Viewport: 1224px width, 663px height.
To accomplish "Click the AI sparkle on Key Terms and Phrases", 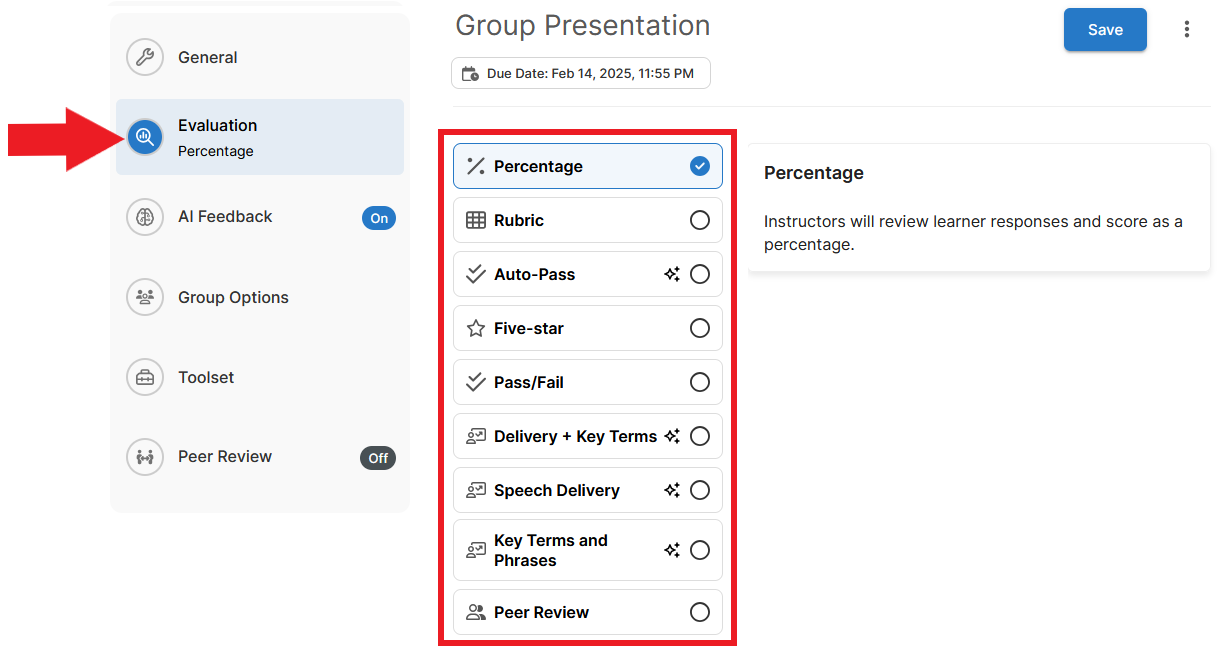I will coord(672,550).
